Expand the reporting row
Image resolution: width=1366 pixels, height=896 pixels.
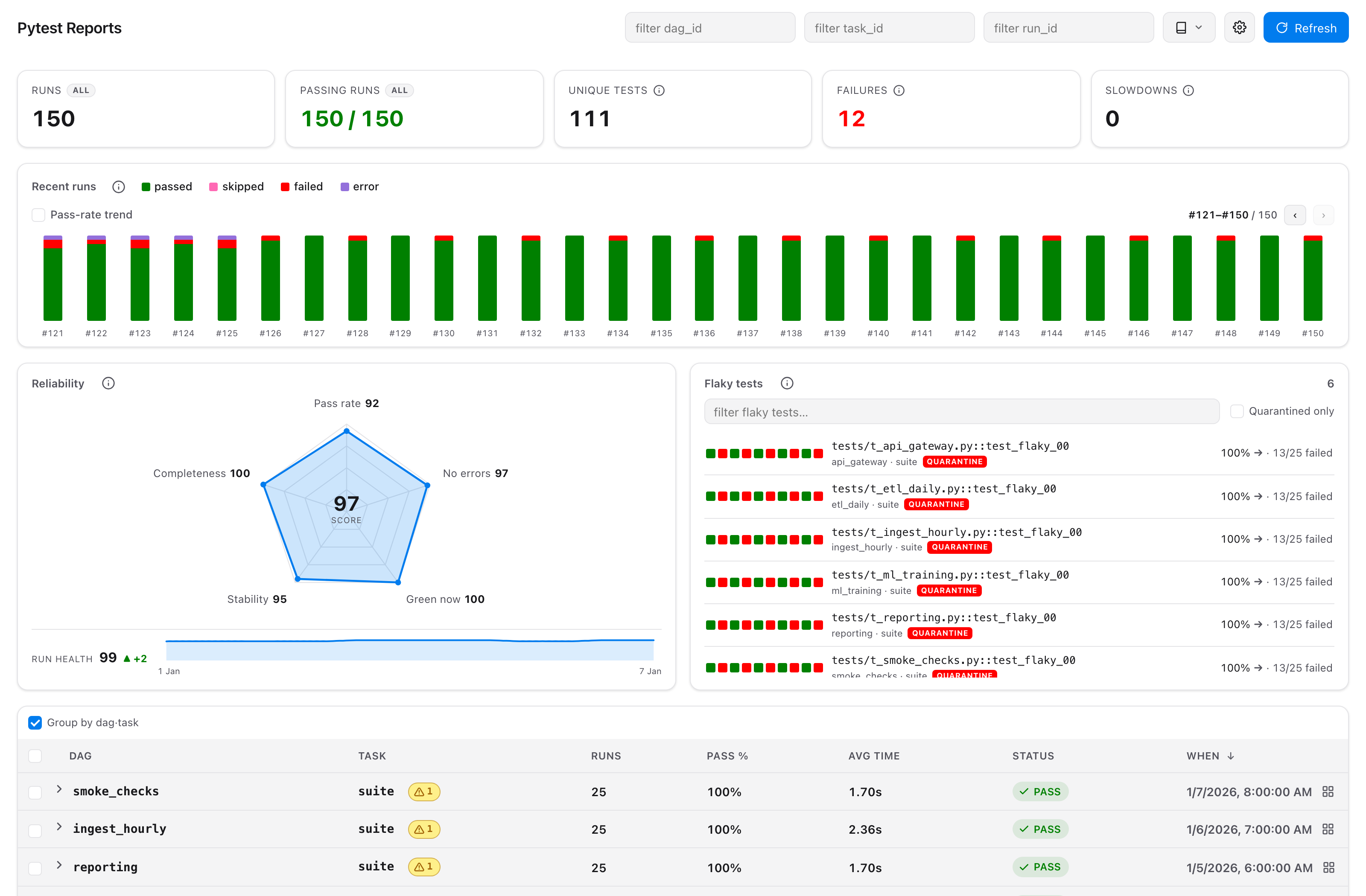(58, 865)
